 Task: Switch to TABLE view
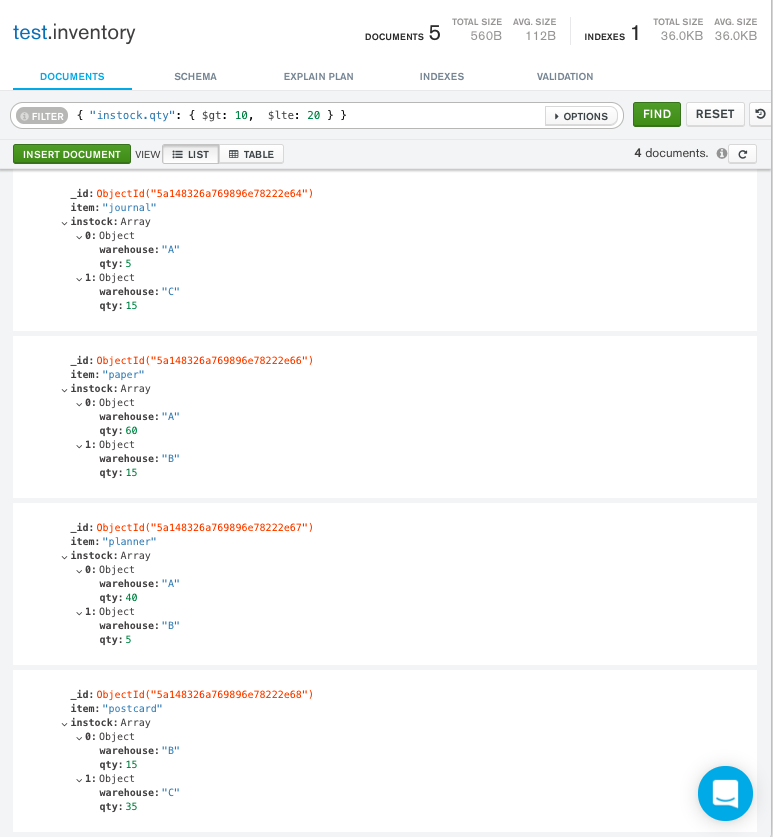click(x=252, y=154)
